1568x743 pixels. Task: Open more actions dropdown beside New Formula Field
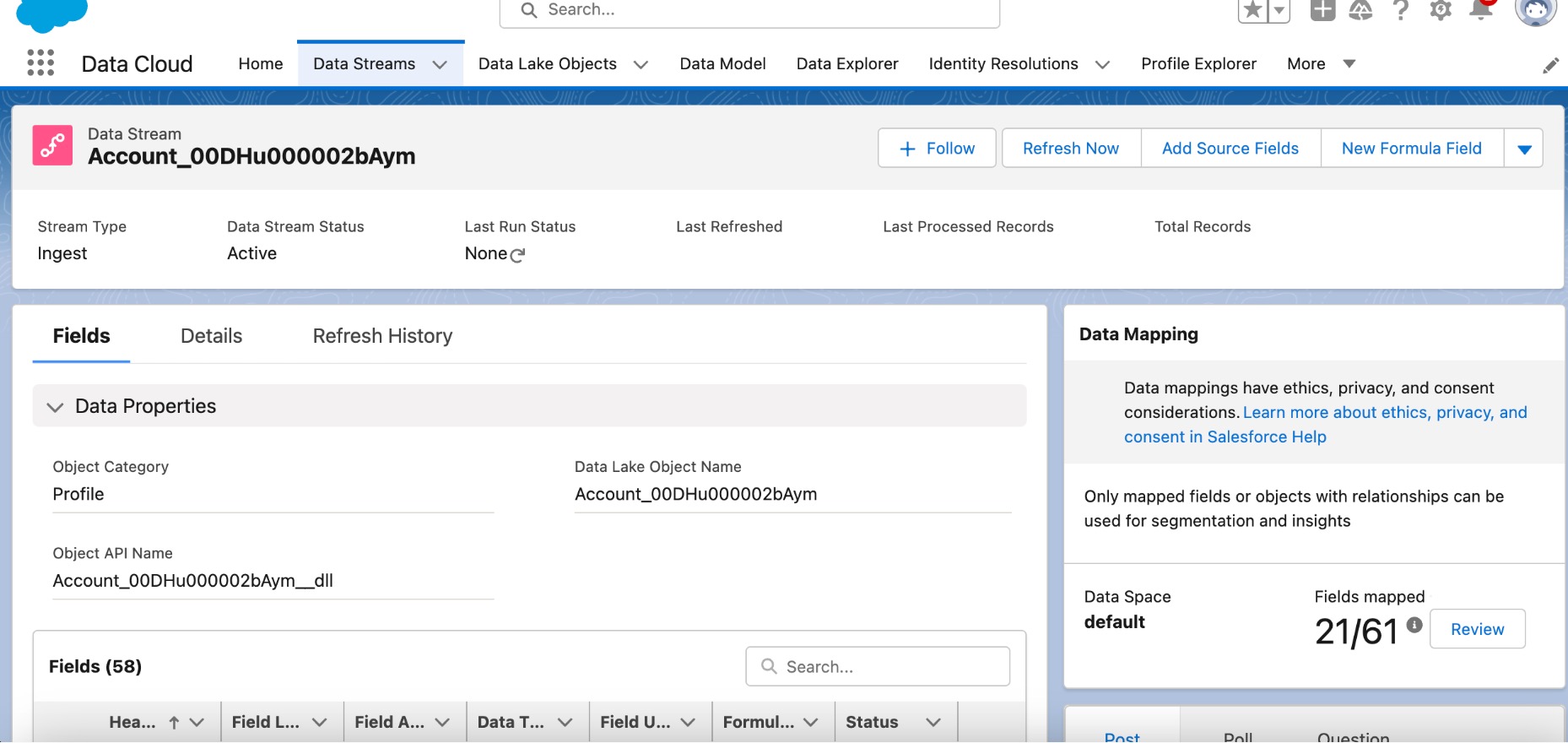tap(1524, 149)
